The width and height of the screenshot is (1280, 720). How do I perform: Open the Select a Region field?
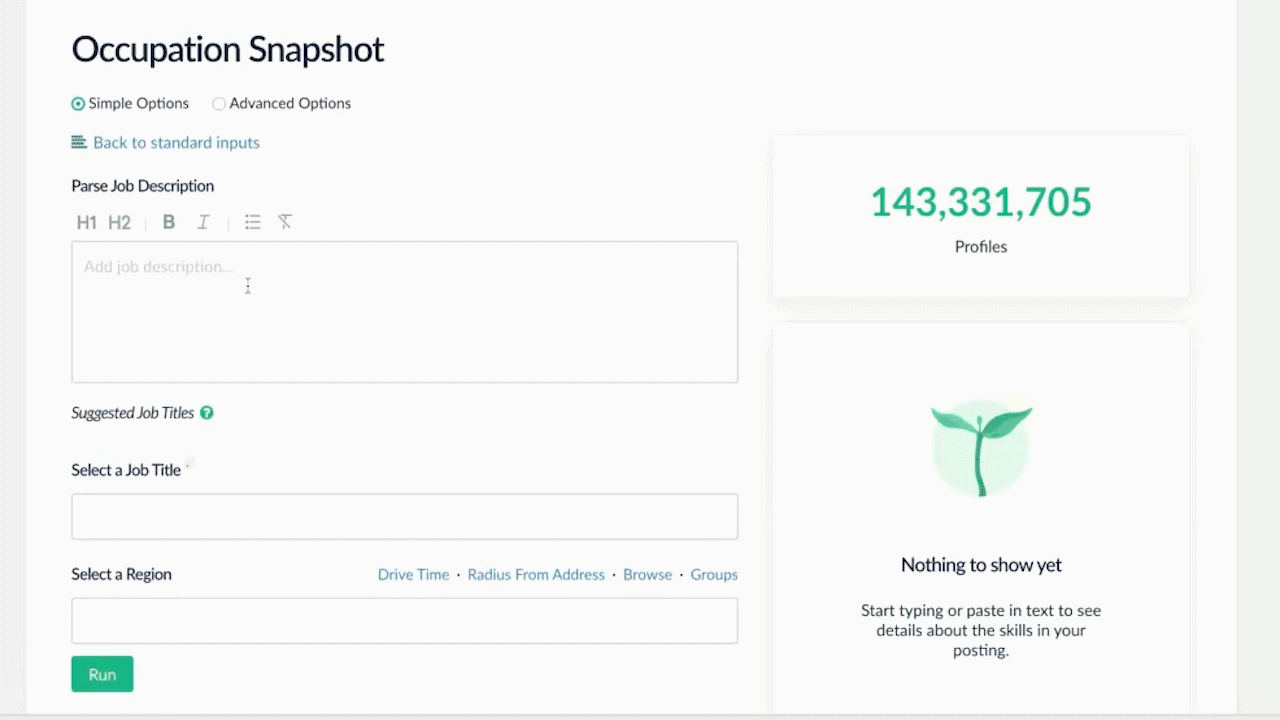tap(404, 621)
